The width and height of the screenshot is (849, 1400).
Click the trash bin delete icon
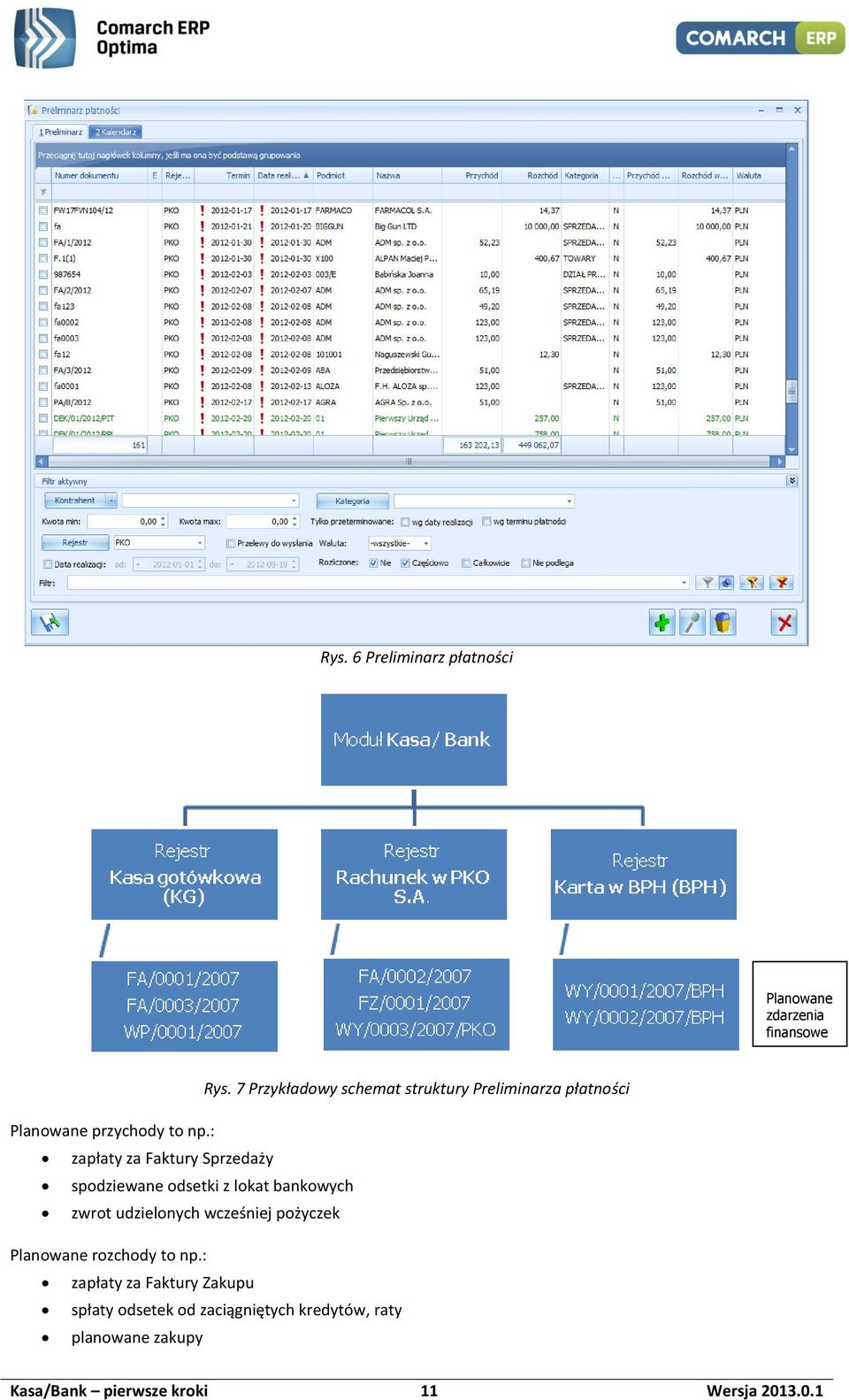723,623
